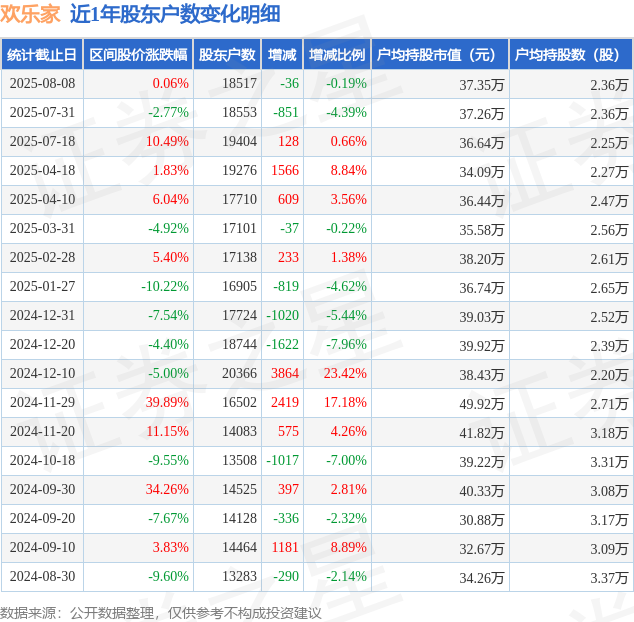
Task: Select the date cell 2024-10-18
Action: (x=42, y=460)
